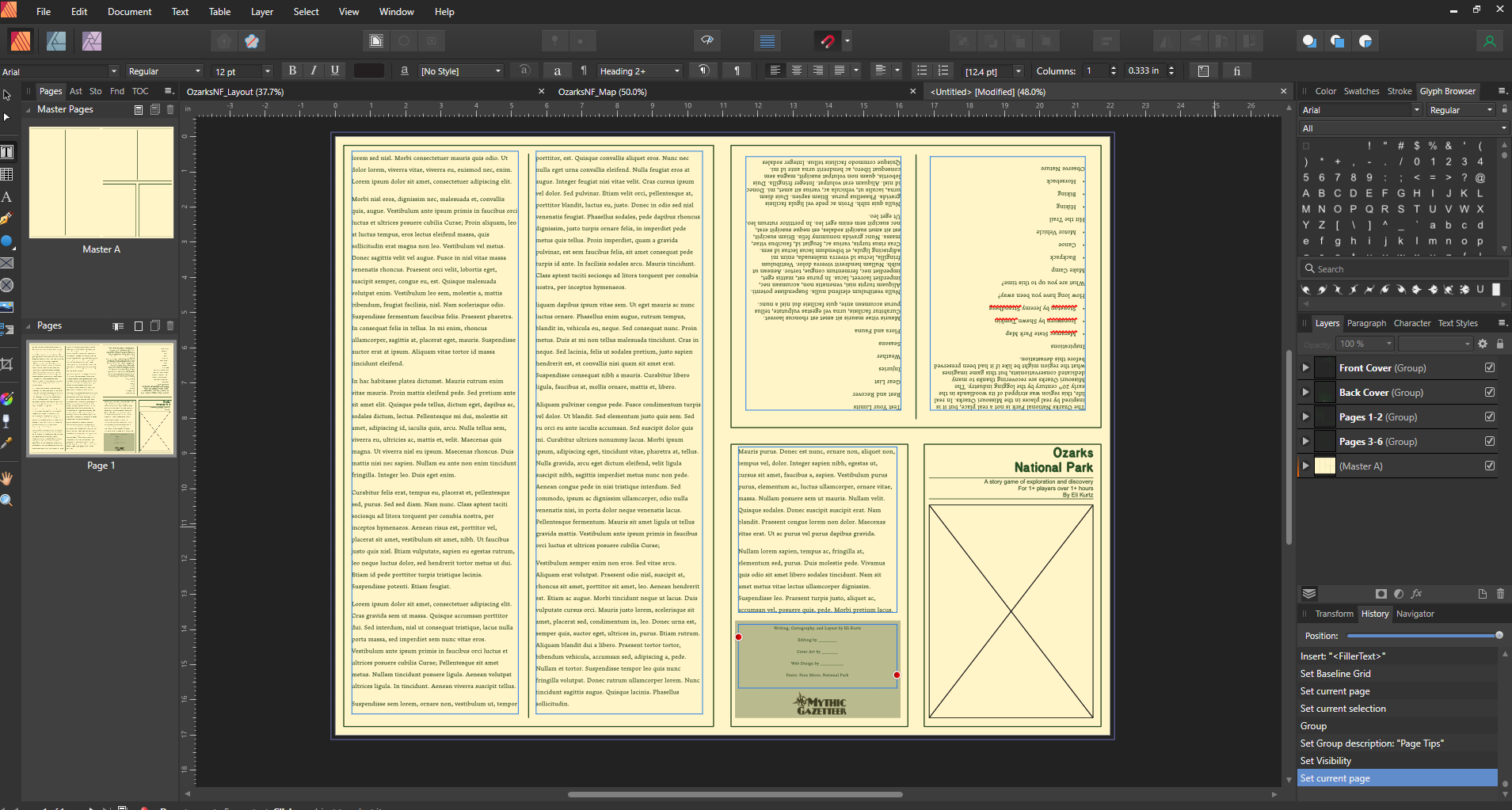Click the Set Baseline Grid history entry
This screenshot has width=1512, height=810.
(x=1335, y=673)
